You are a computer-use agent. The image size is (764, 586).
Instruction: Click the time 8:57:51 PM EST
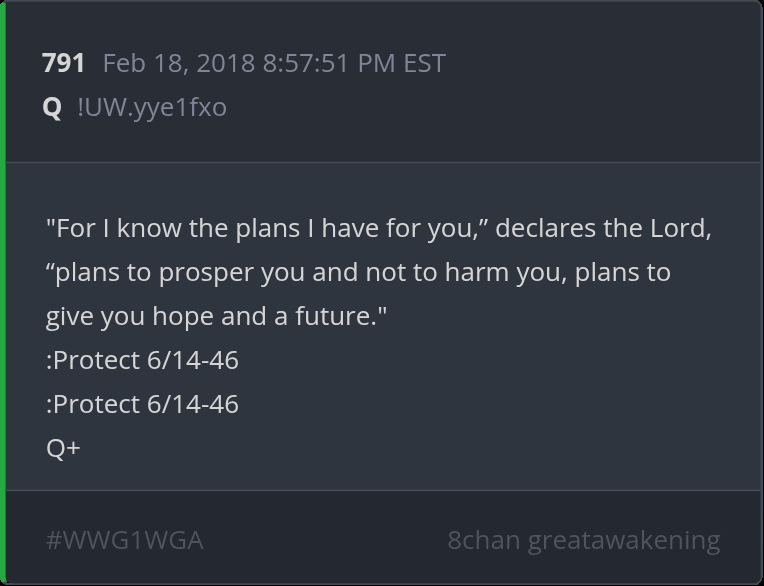tap(354, 63)
